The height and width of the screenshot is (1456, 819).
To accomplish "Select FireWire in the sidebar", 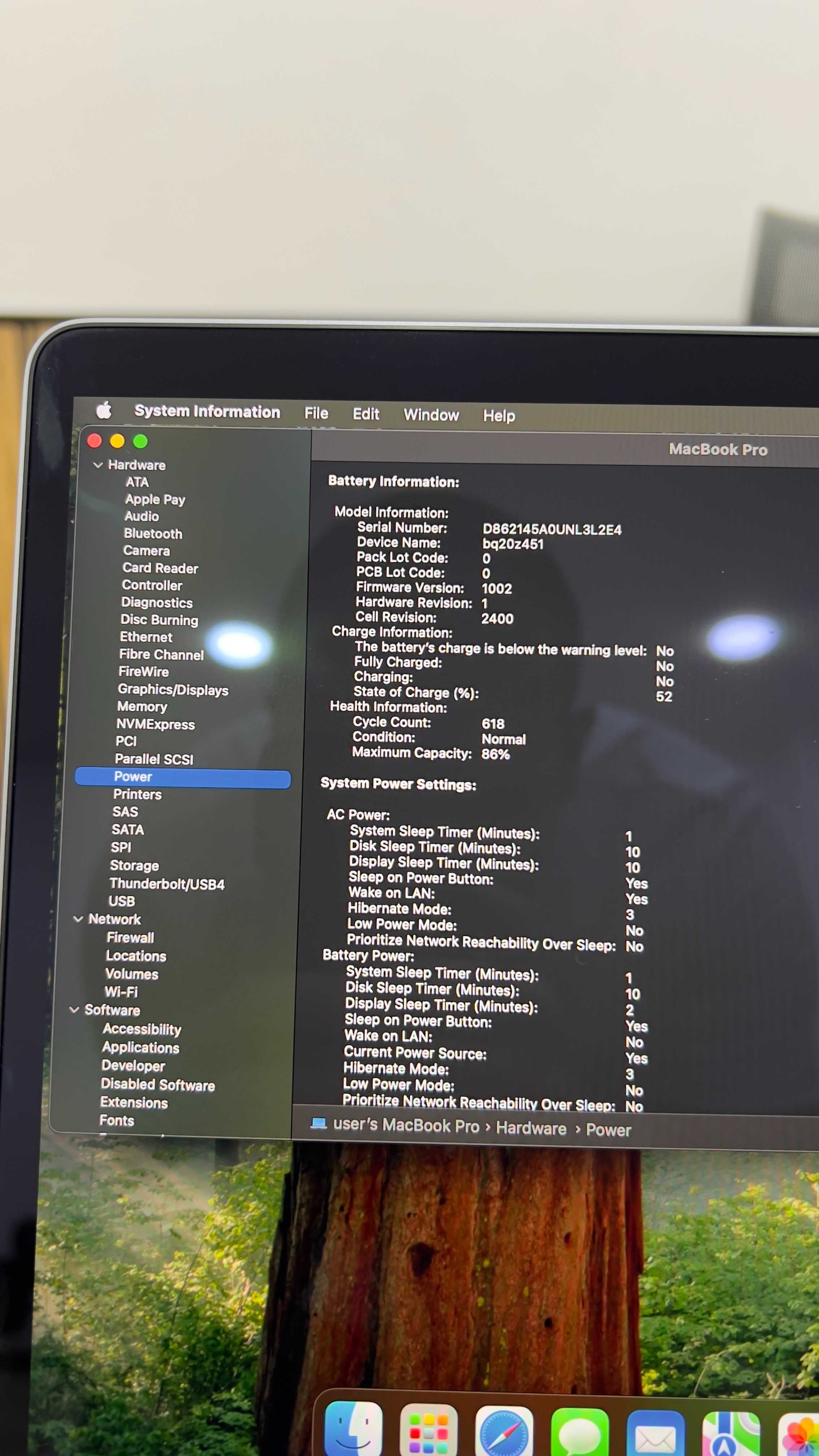I will tap(144, 671).
